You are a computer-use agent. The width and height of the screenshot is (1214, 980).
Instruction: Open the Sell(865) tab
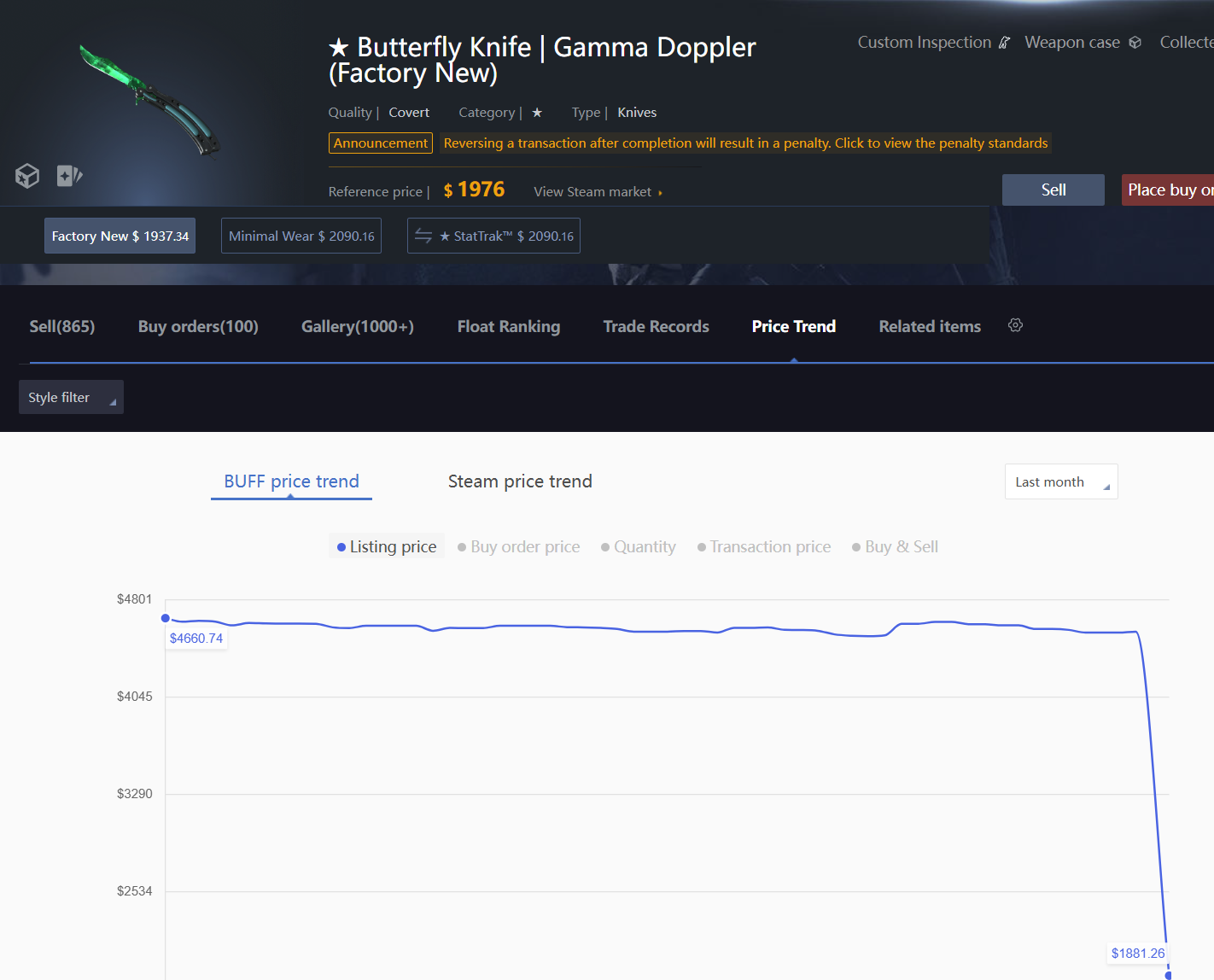tap(62, 326)
